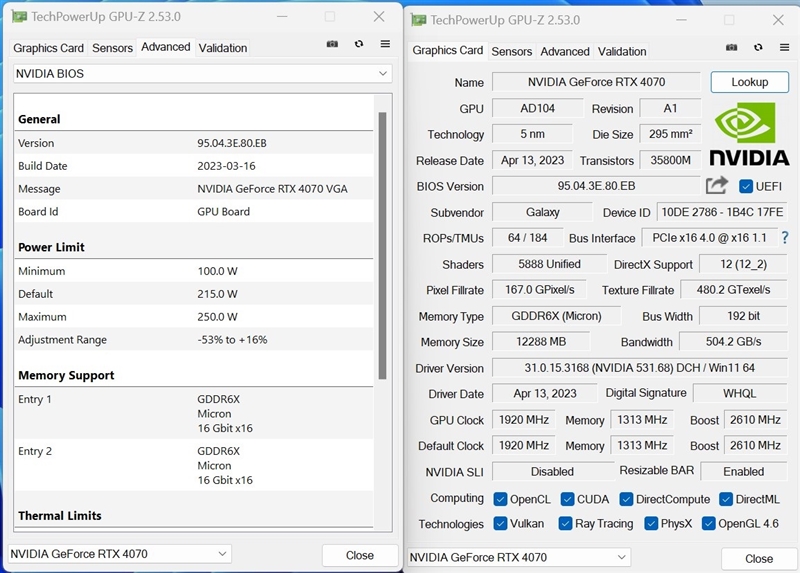Image resolution: width=800 pixels, height=573 pixels.
Task: Click GPU-Z app icon in left title bar
Action: click(x=19, y=16)
